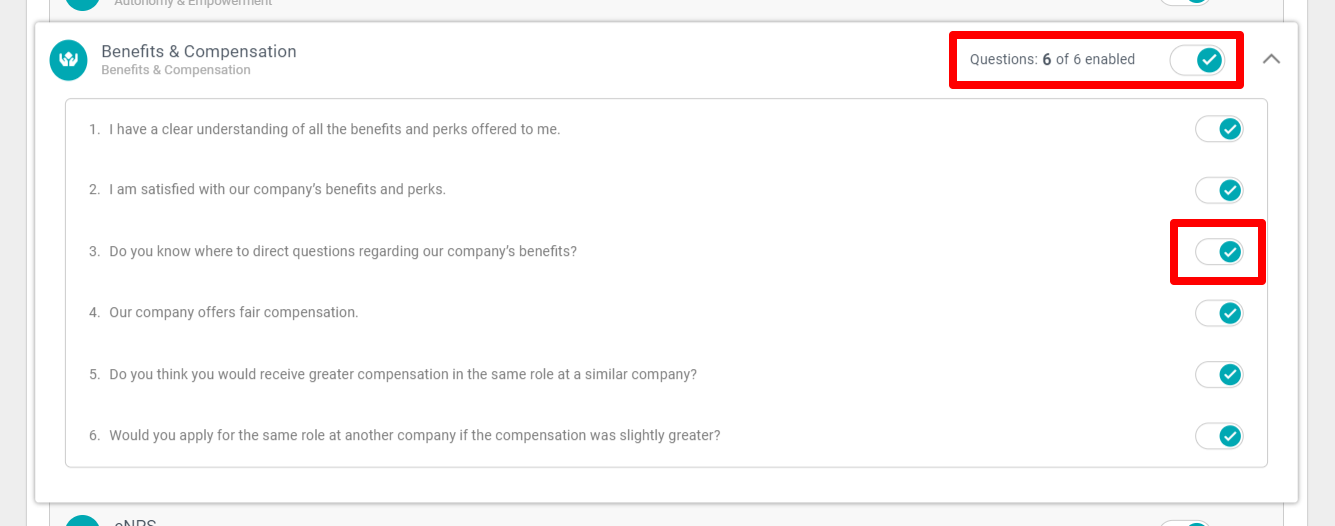Disable the clear understanding of benefits question

[x=1218, y=129]
